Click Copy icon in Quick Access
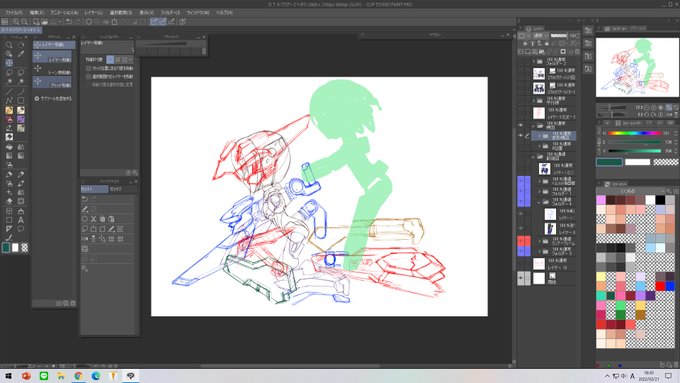Viewport: 680px width, 383px height. point(102,219)
